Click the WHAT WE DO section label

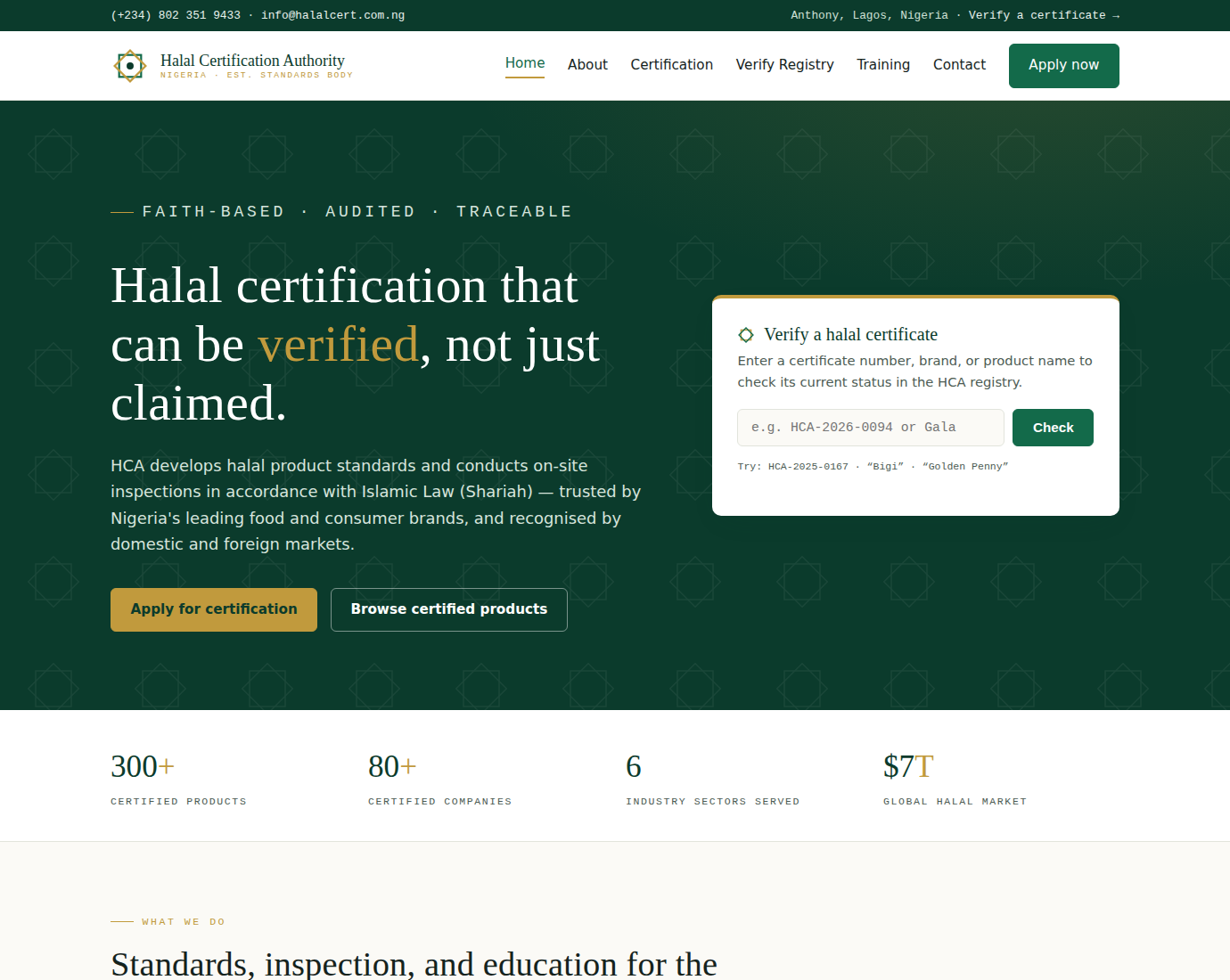click(x=184, y=922)
